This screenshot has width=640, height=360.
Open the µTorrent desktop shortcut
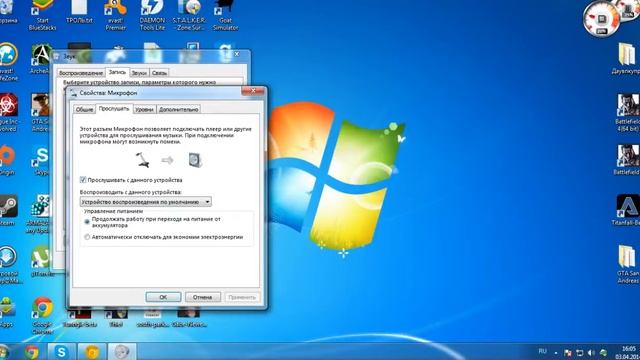pyautogui.click(x=42, y=261)
